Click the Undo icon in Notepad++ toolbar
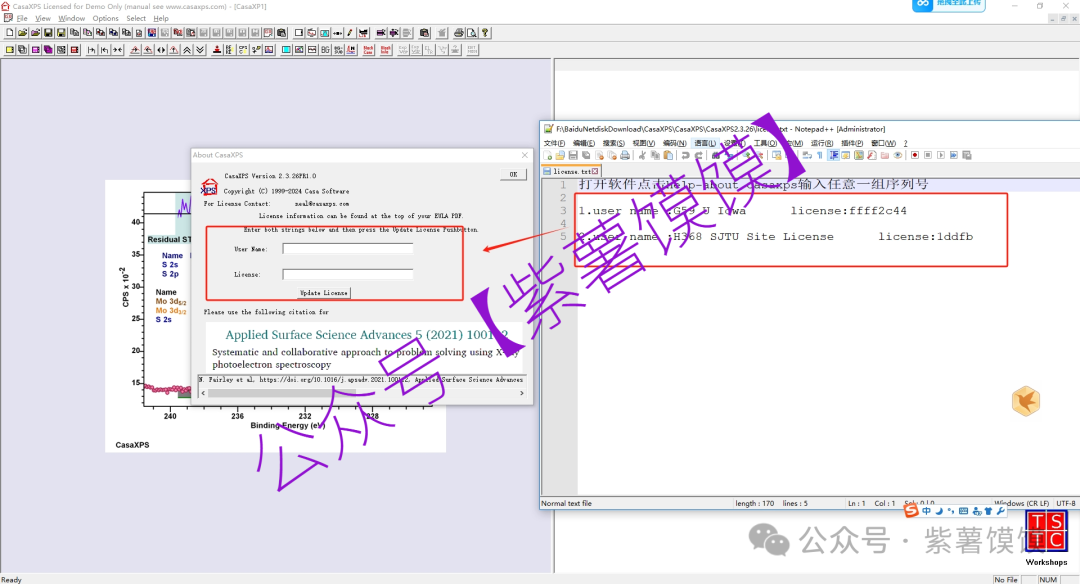This screenshot has height=584, width=1080. pos(683,156)
